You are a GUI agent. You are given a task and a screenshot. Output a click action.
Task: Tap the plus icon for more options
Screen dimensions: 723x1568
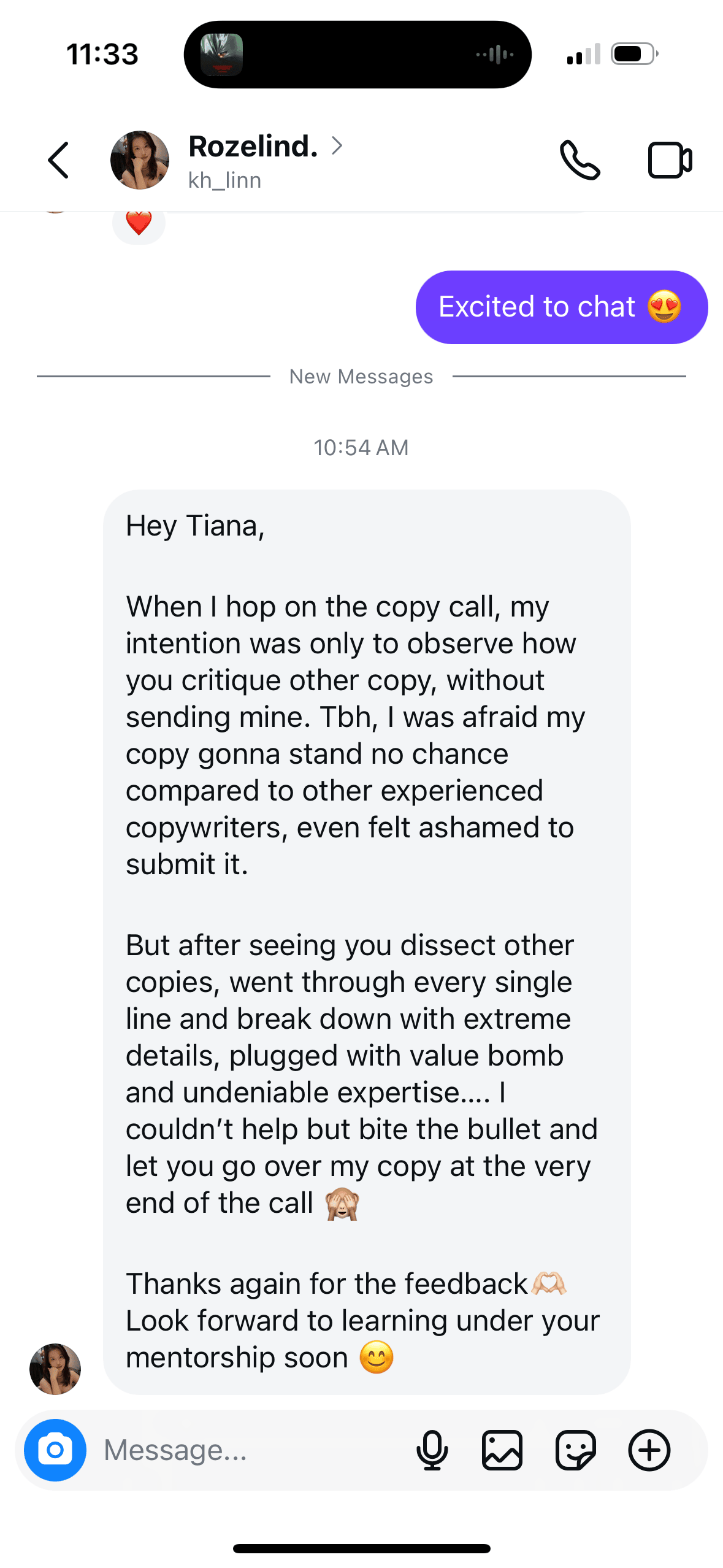(x=649, y=1450)
